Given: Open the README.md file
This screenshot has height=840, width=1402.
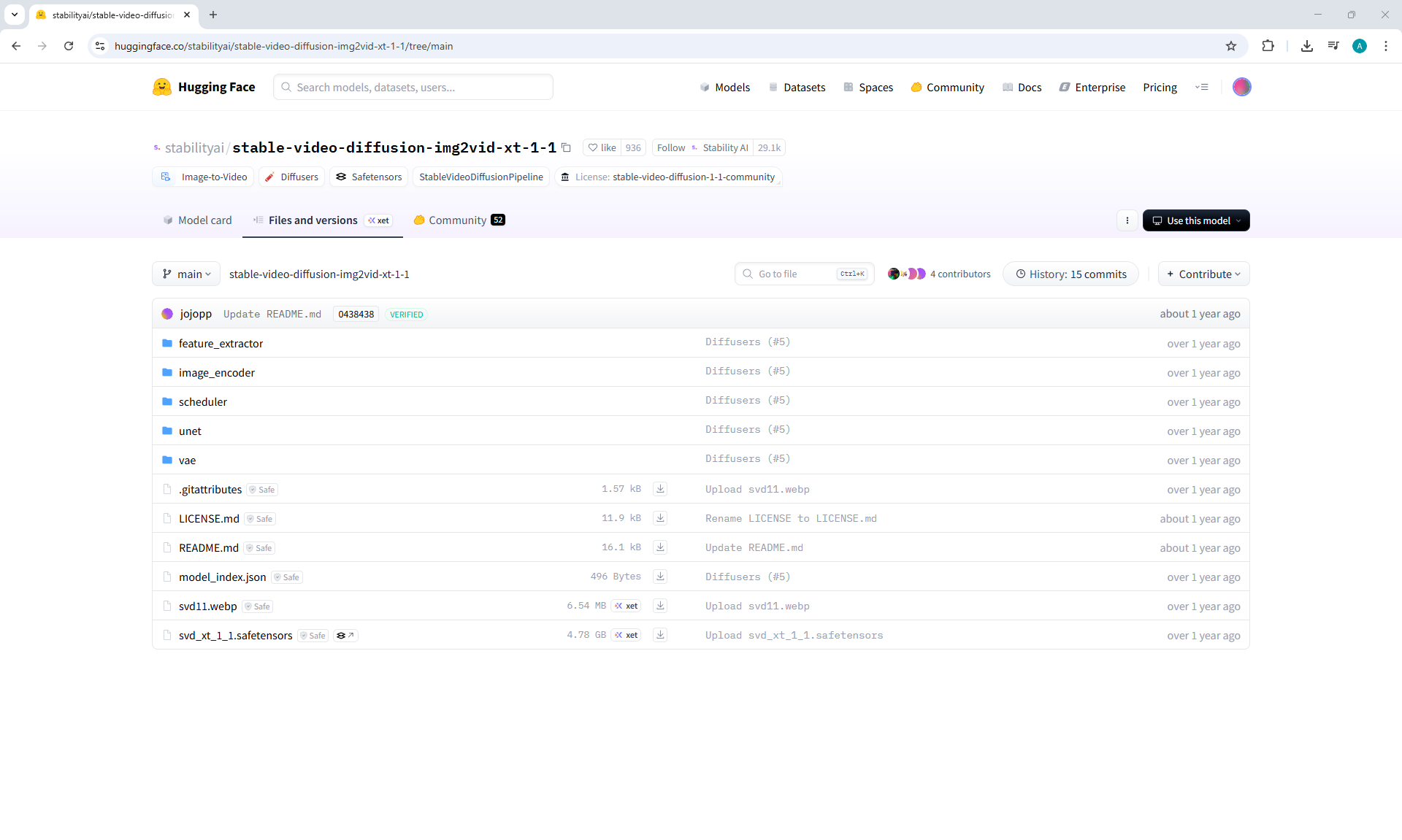Looking at the screenshot, I should 208,547.
